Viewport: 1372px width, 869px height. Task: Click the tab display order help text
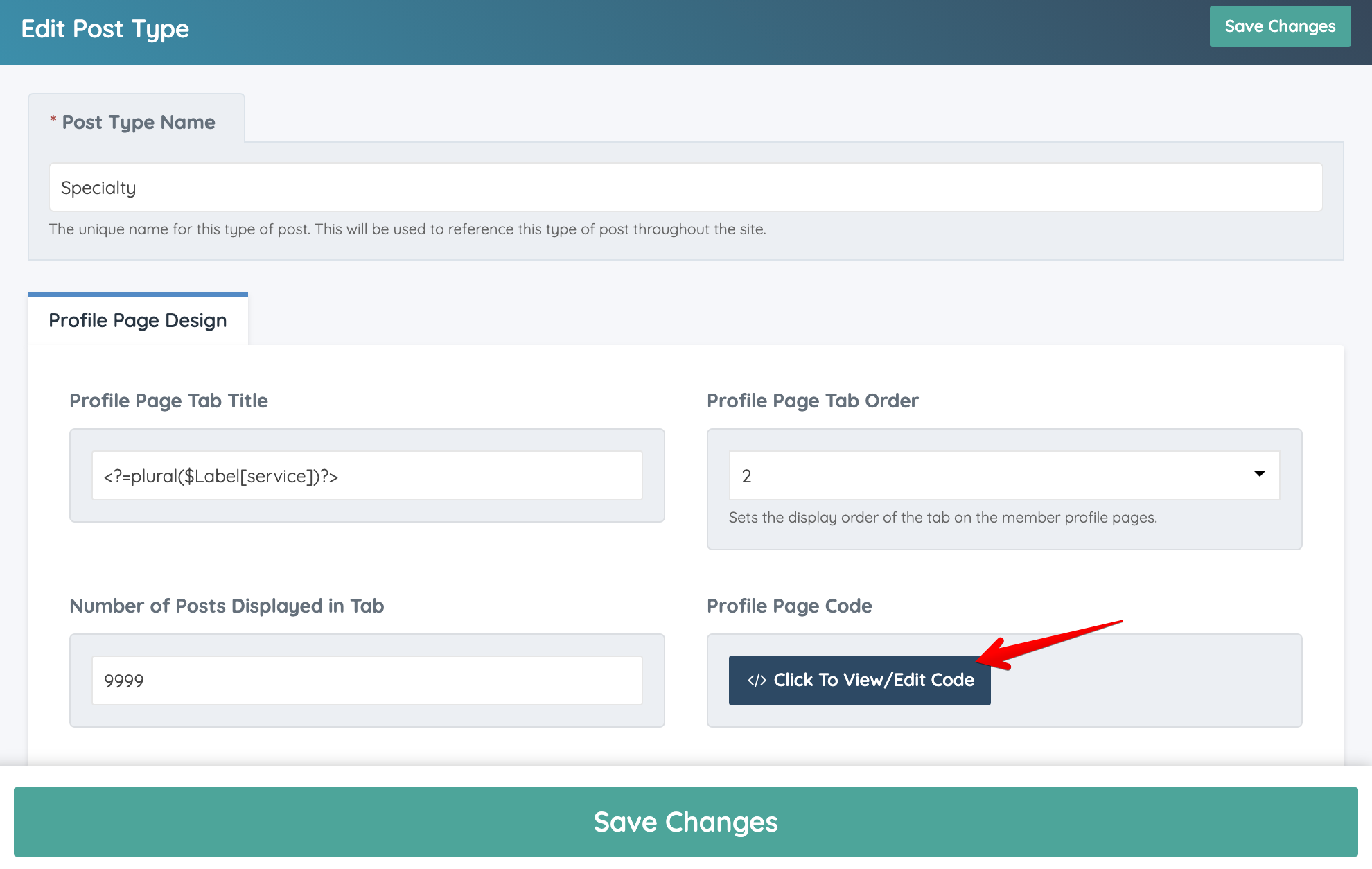[x=942, y=518]
